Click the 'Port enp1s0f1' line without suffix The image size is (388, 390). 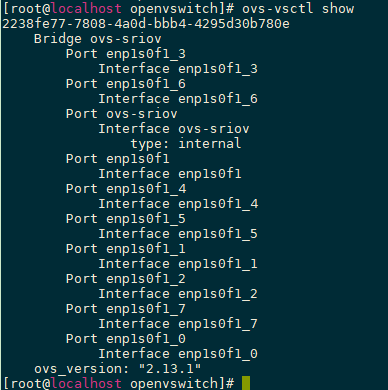(118, 159)
